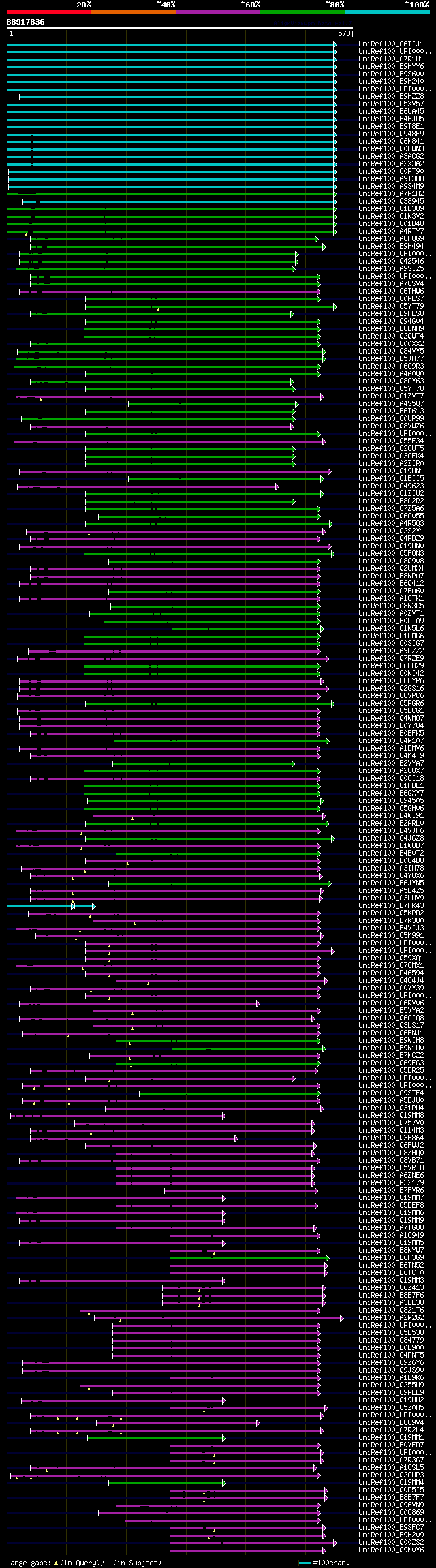Click the BB917836 query name label
Screen dimensions: 436x1568
(25, 22)
